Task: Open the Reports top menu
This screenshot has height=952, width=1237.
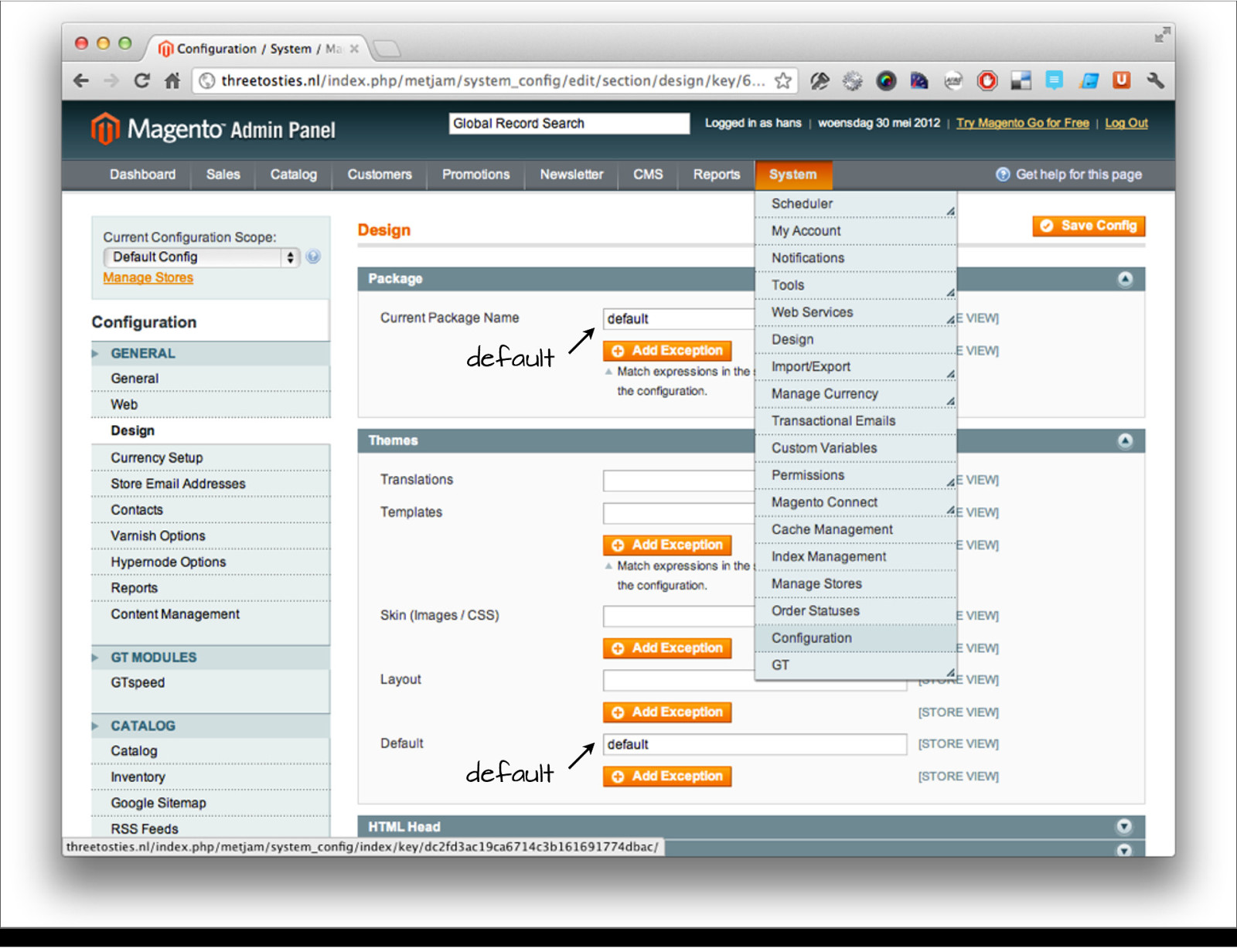Action: [717, 175]
